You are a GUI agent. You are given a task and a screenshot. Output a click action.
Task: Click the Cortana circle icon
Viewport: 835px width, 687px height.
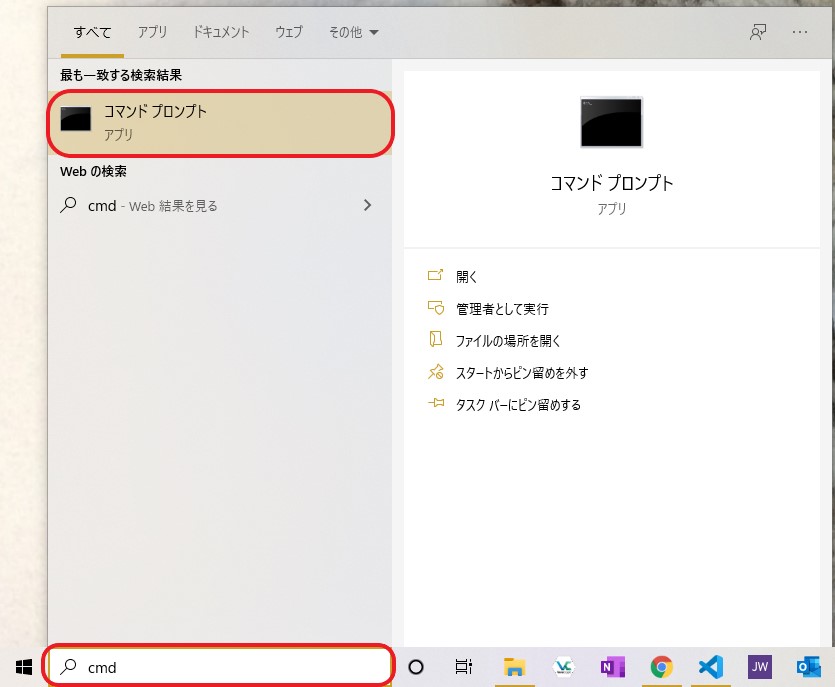point(415,667)
